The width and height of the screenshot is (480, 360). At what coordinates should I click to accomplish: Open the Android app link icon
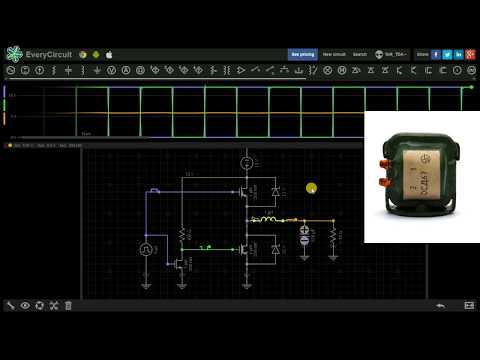pos(96,55)
